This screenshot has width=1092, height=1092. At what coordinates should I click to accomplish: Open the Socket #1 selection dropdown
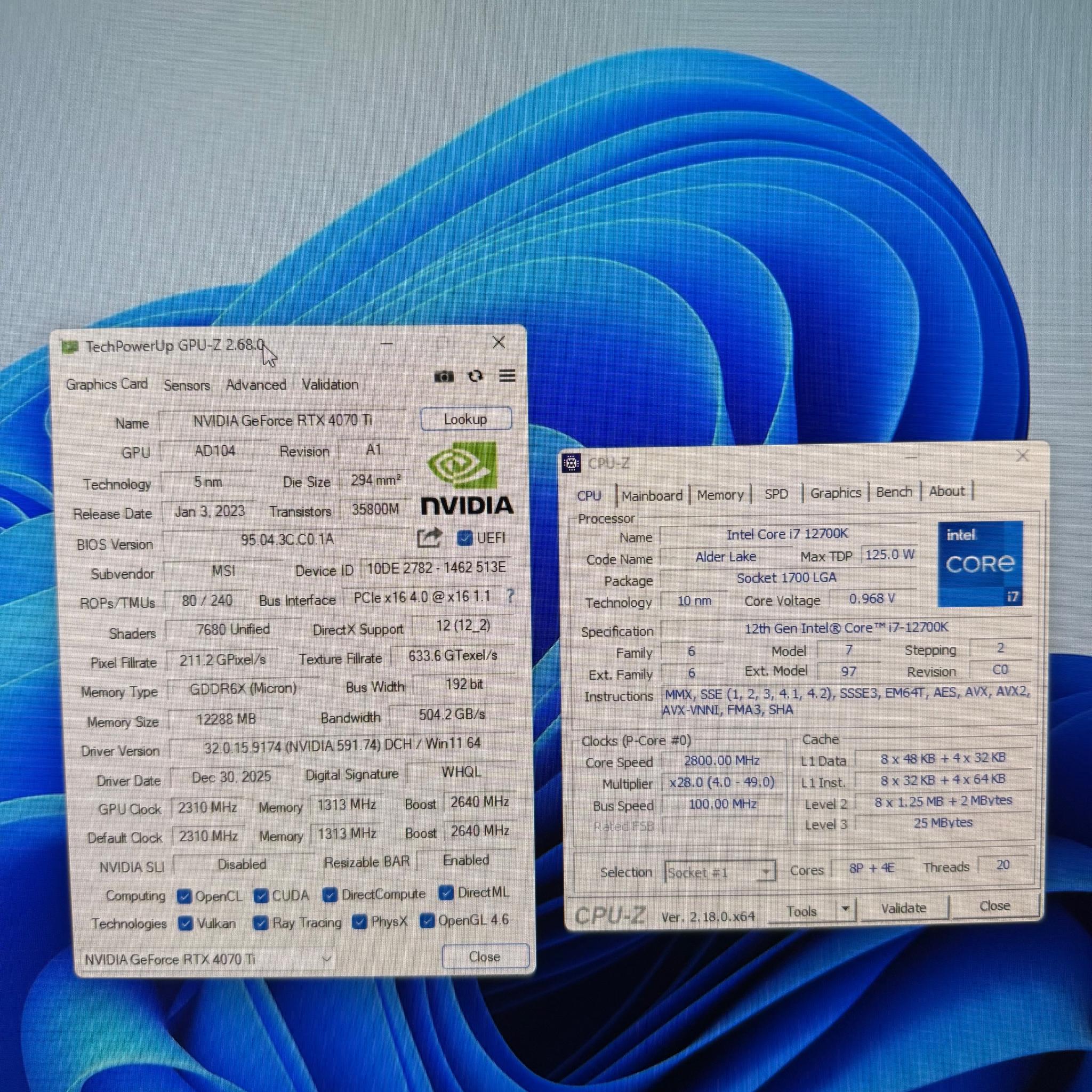click(x=720, y=872)
